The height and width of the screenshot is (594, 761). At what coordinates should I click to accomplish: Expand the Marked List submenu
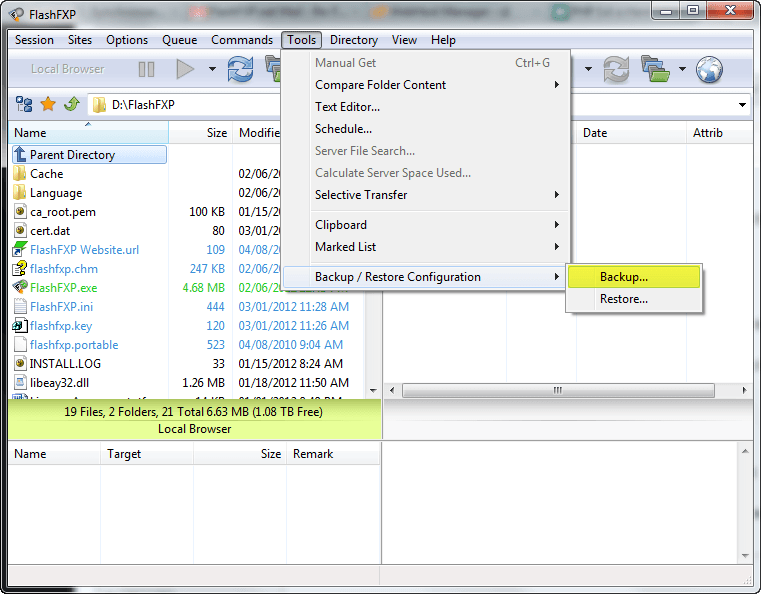(x=425, y=247)
